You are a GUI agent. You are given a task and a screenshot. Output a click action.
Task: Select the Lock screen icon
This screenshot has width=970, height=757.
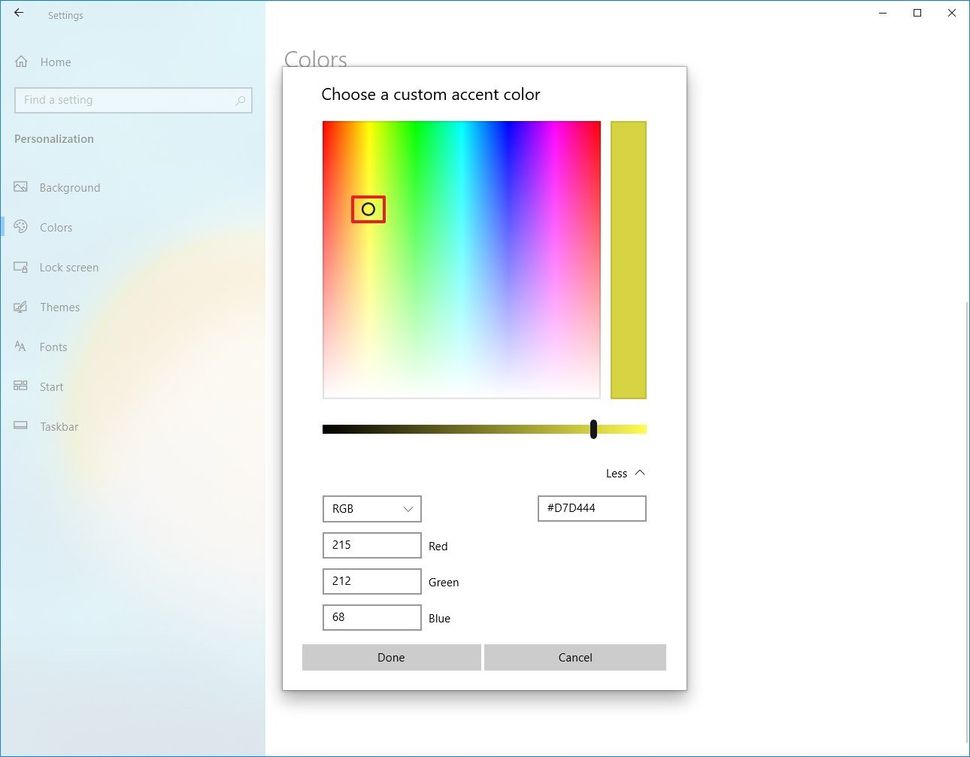(x=21, y=267)
